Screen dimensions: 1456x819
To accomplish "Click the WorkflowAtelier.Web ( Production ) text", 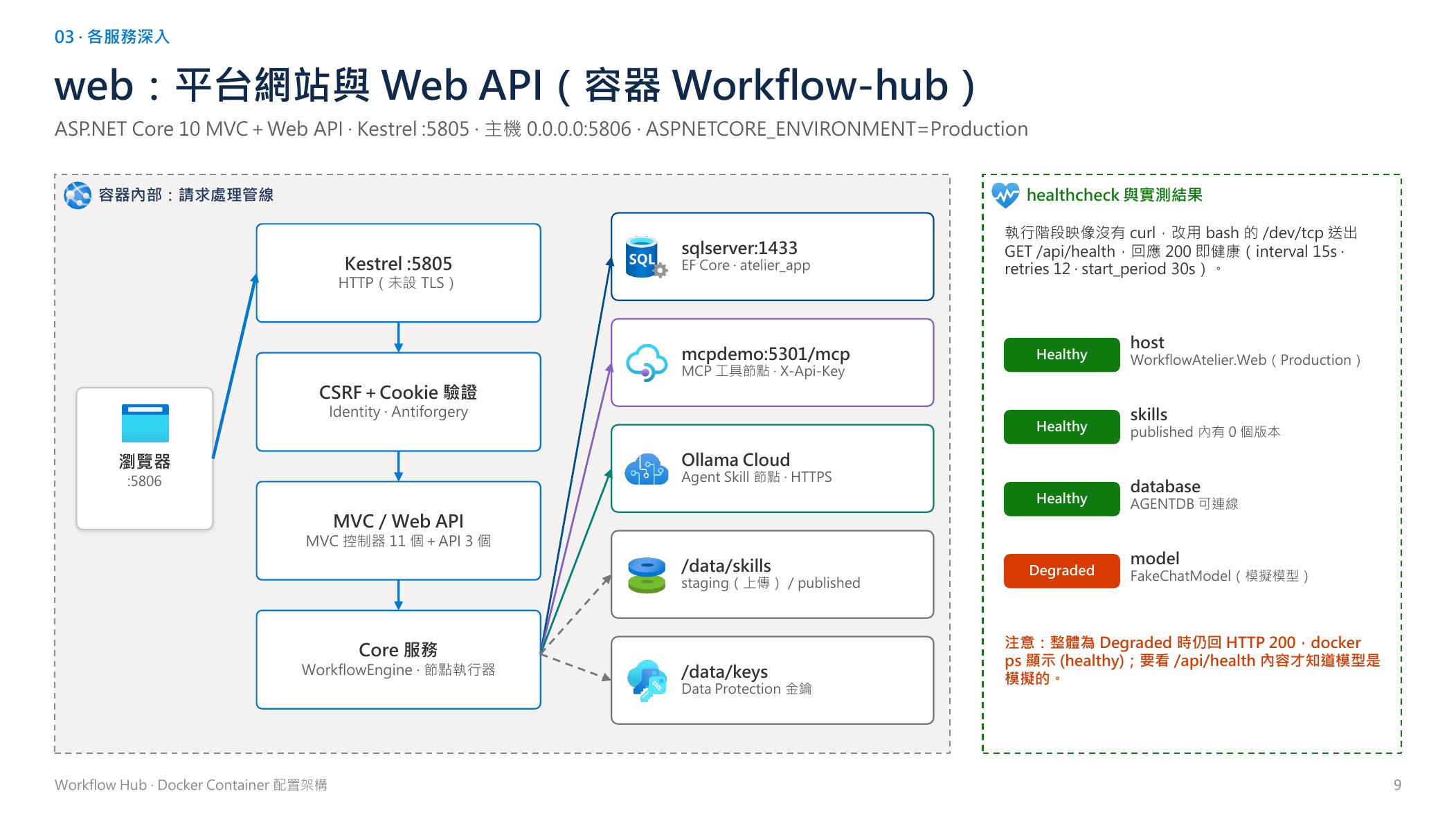I will click(1245, 360).
